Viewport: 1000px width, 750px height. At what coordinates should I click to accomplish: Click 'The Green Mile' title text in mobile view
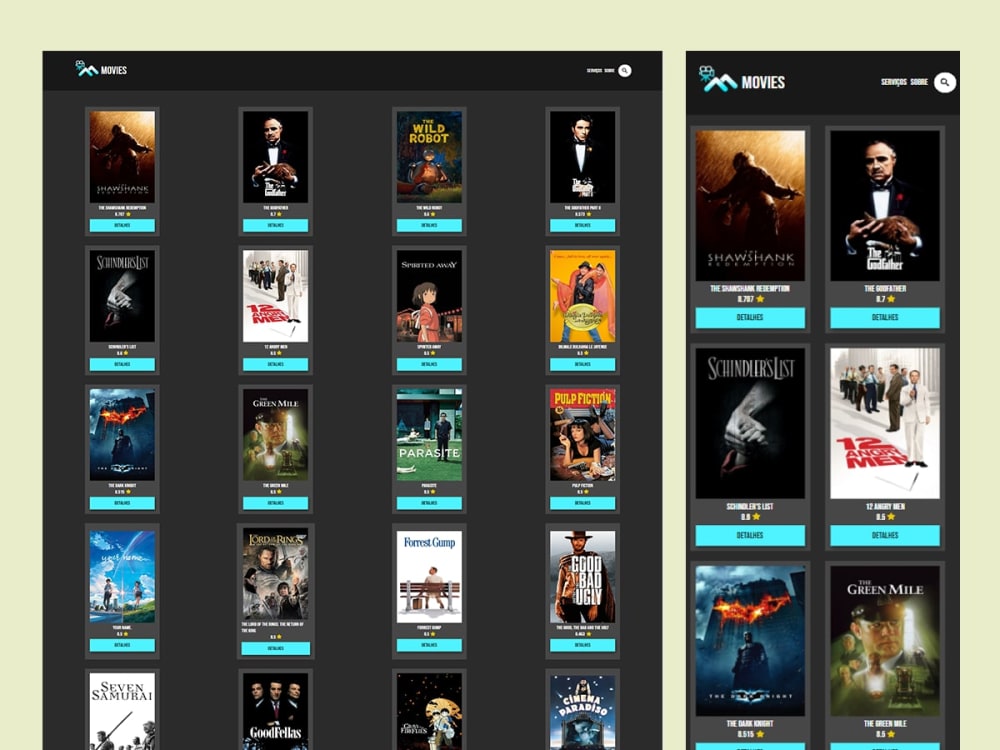coord(885,724)
